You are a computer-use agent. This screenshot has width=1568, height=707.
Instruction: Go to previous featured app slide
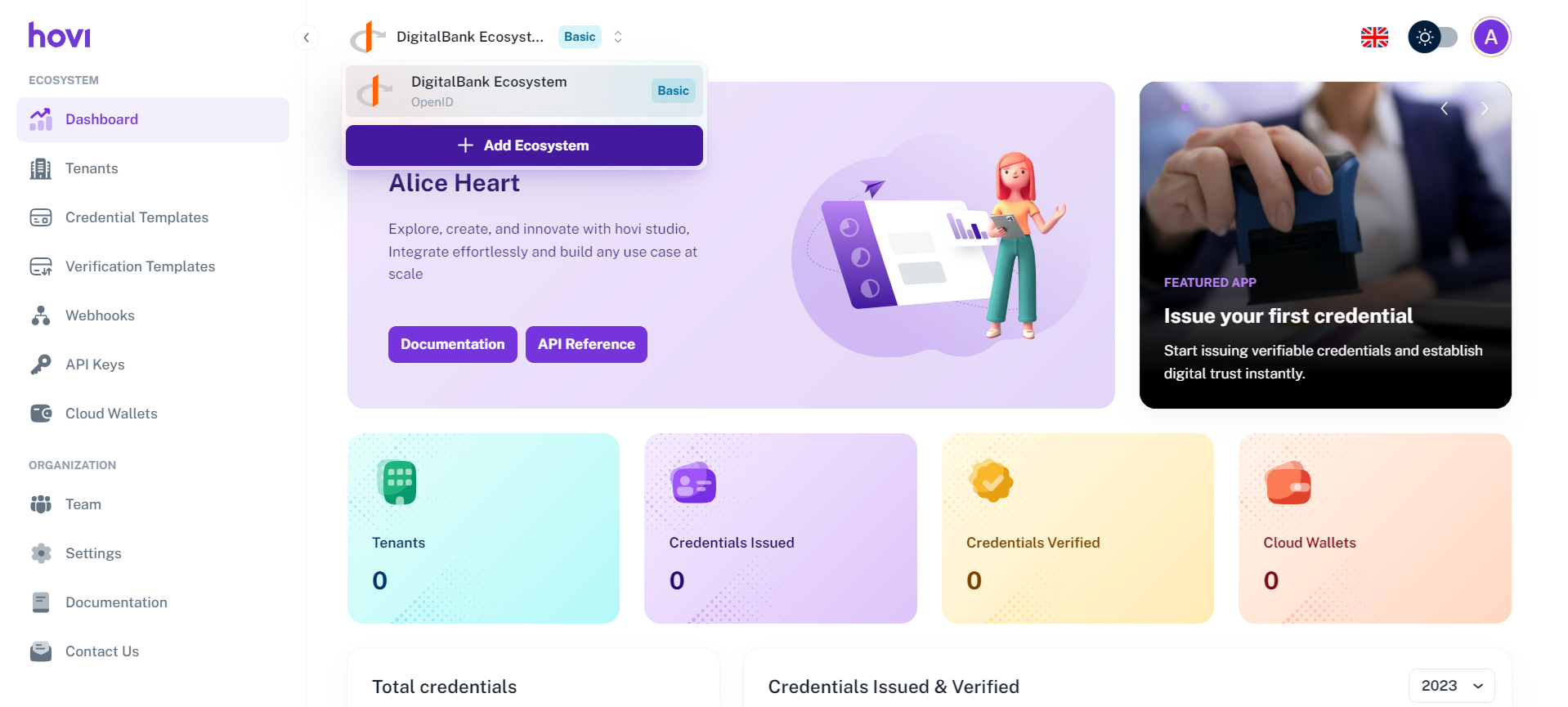click(x=1445, y=109)
